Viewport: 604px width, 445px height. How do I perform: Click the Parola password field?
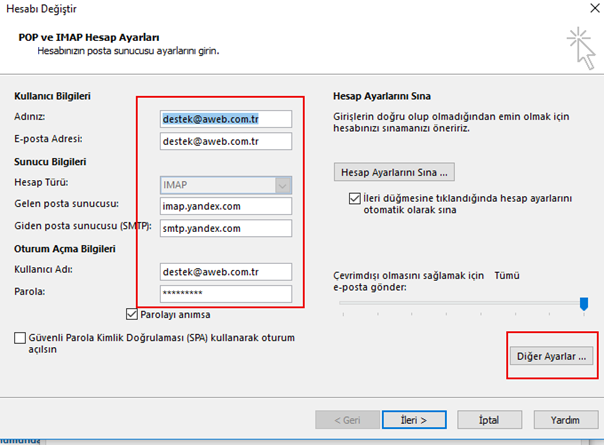coord(226,294)
